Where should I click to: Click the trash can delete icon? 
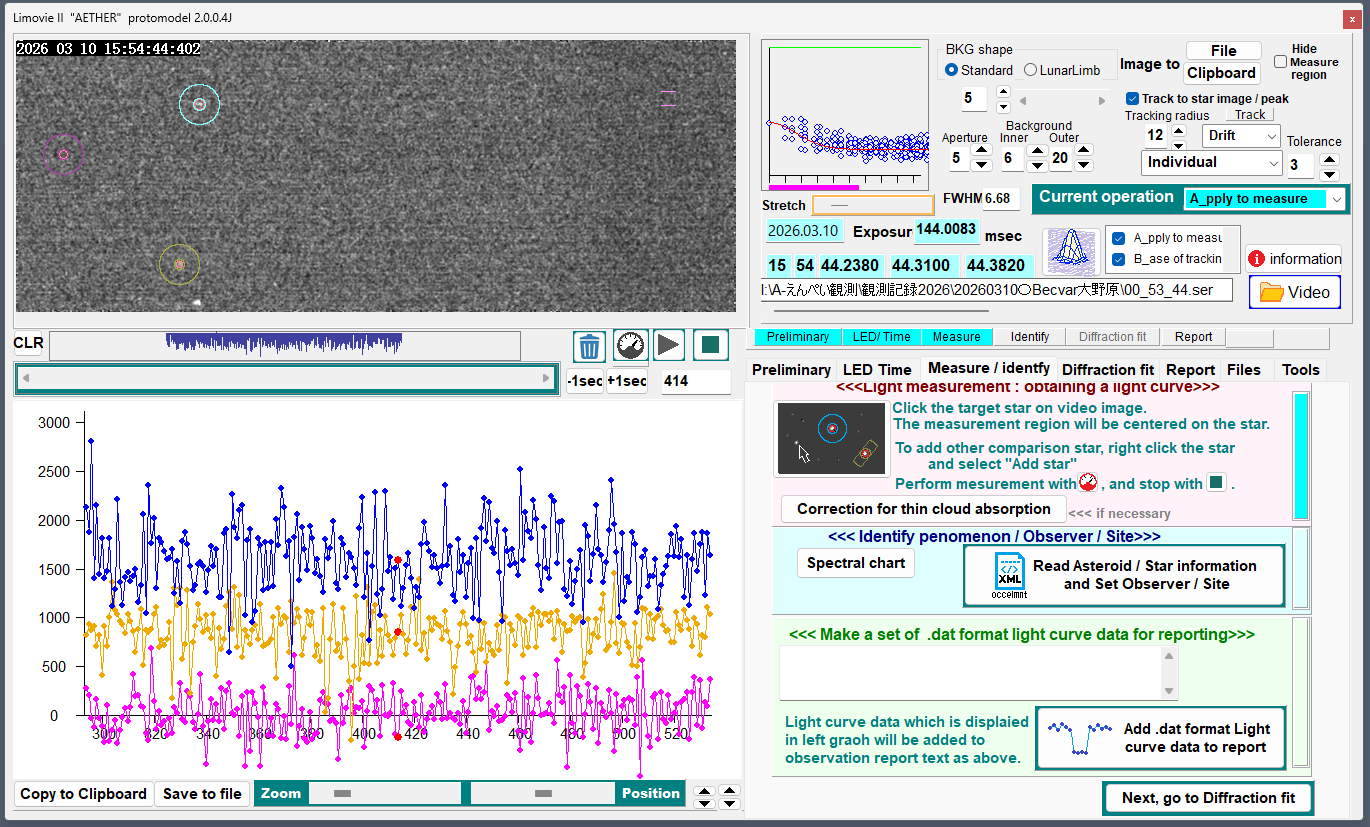click(x=589, y=346)
